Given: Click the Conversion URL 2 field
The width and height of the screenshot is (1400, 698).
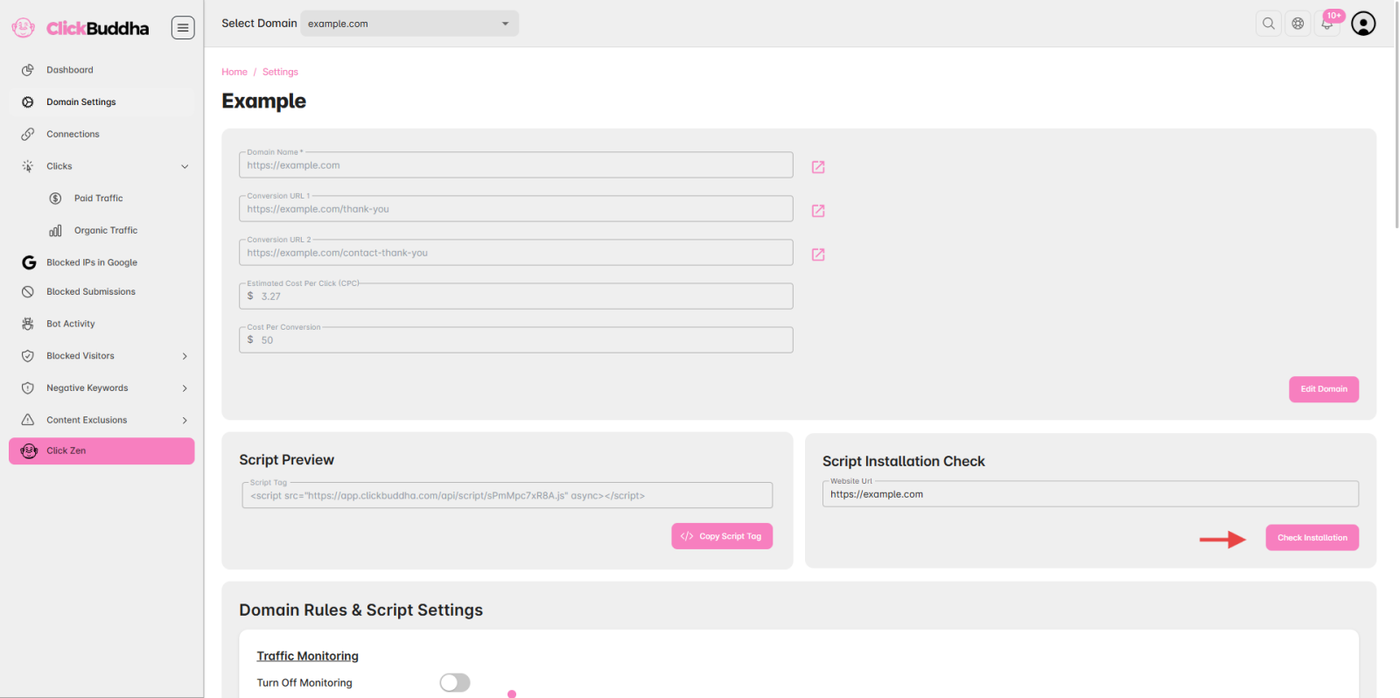Looking at the screenshot, I should pyautogui.click(x=516, y=253).
